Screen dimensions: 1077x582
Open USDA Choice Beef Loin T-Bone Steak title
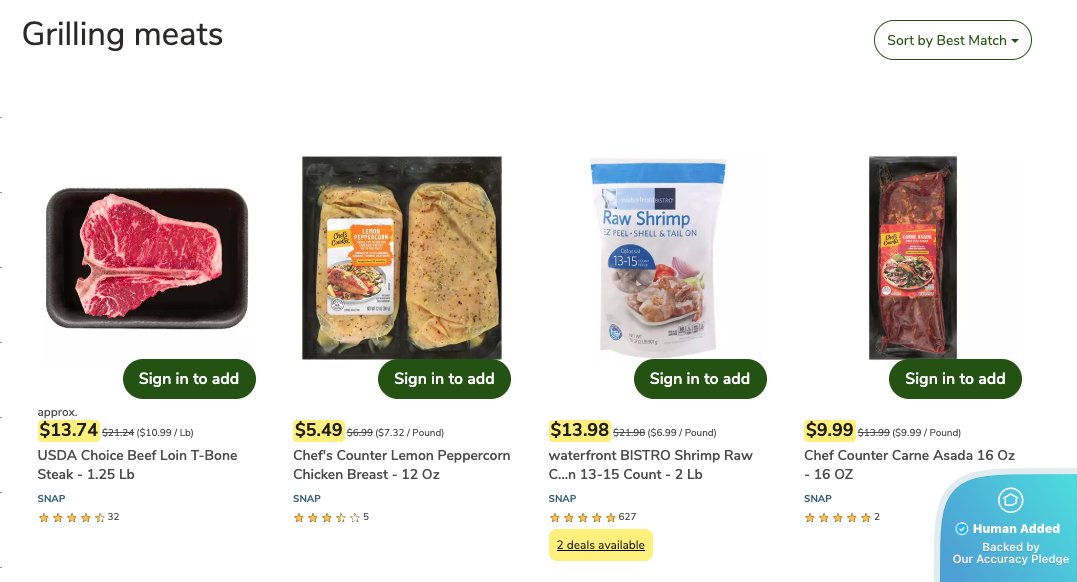137,465
